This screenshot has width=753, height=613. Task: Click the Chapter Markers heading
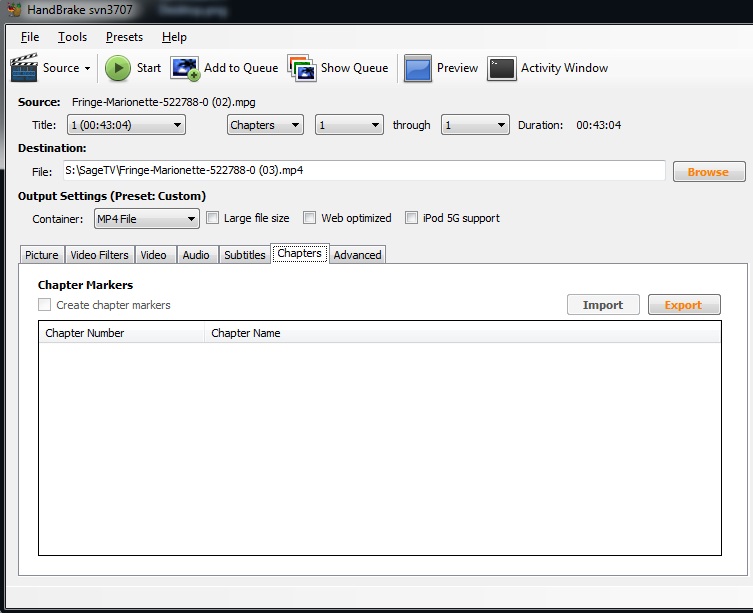85,285
